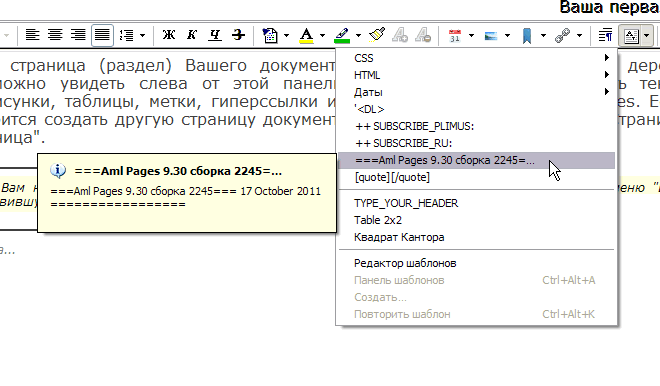Image resolution: width=660 pixels, height=386 pixels.
Task: Insert a picture using image icon
Action: (491, 36)
